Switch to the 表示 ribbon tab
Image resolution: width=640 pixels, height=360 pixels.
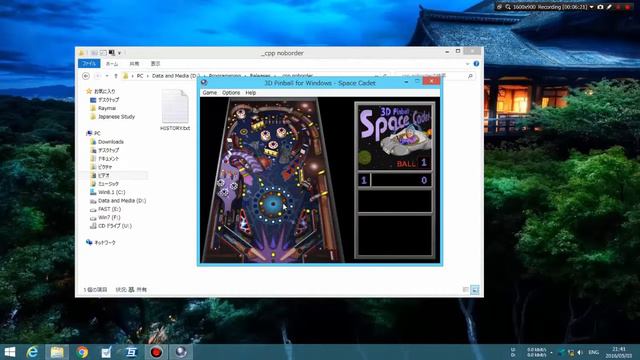pos(156,64)
